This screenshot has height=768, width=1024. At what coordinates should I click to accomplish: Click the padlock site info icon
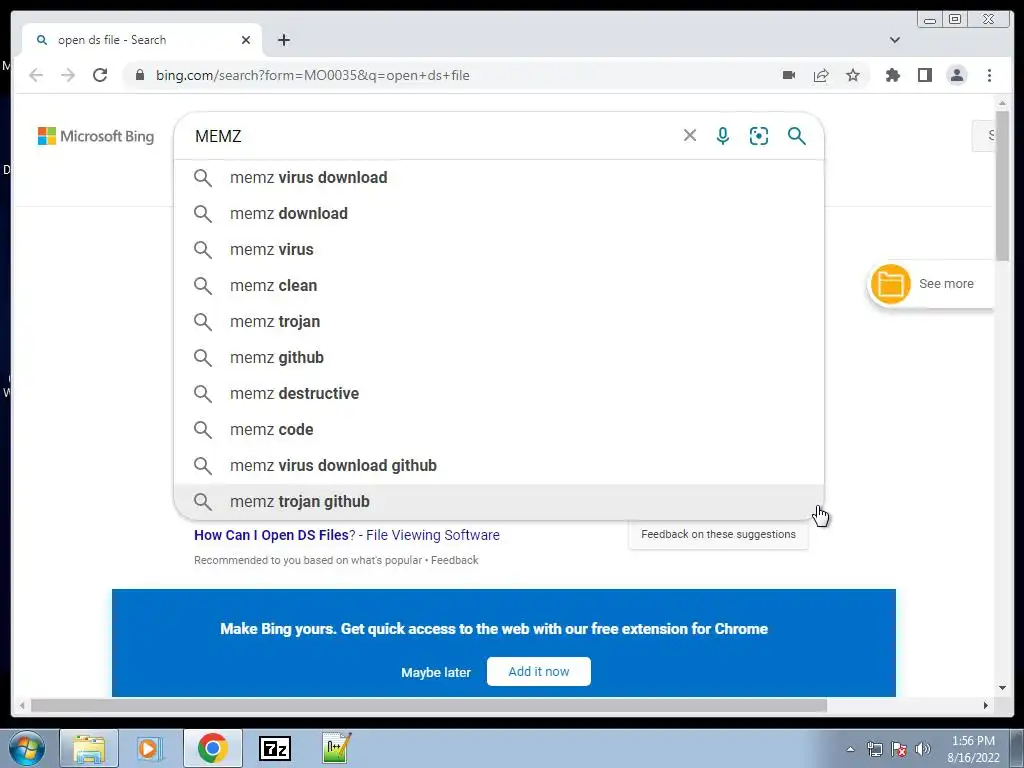pyautogui.click(x=139, y=75)
